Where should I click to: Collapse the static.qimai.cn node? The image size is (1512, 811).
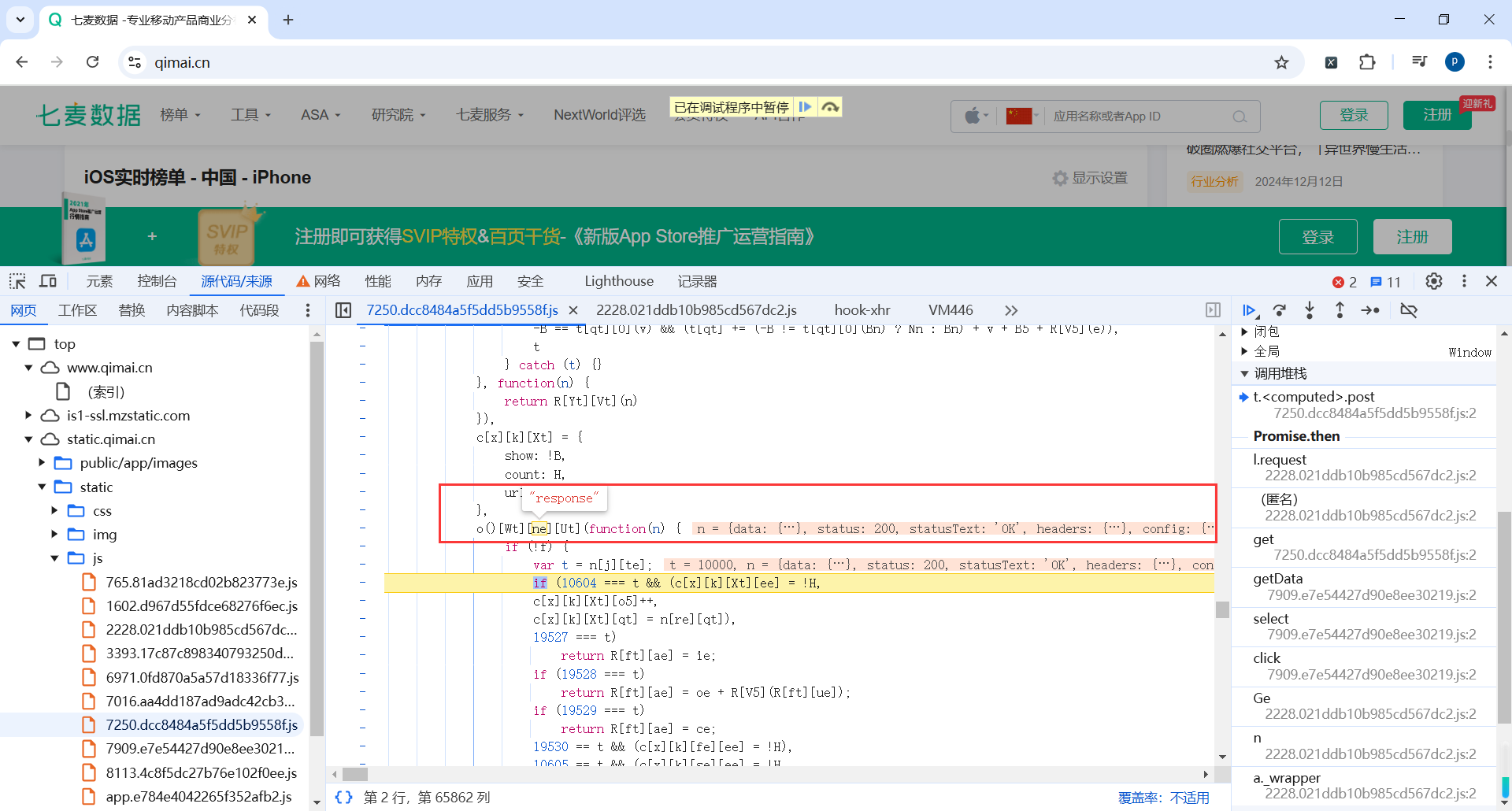29,439
